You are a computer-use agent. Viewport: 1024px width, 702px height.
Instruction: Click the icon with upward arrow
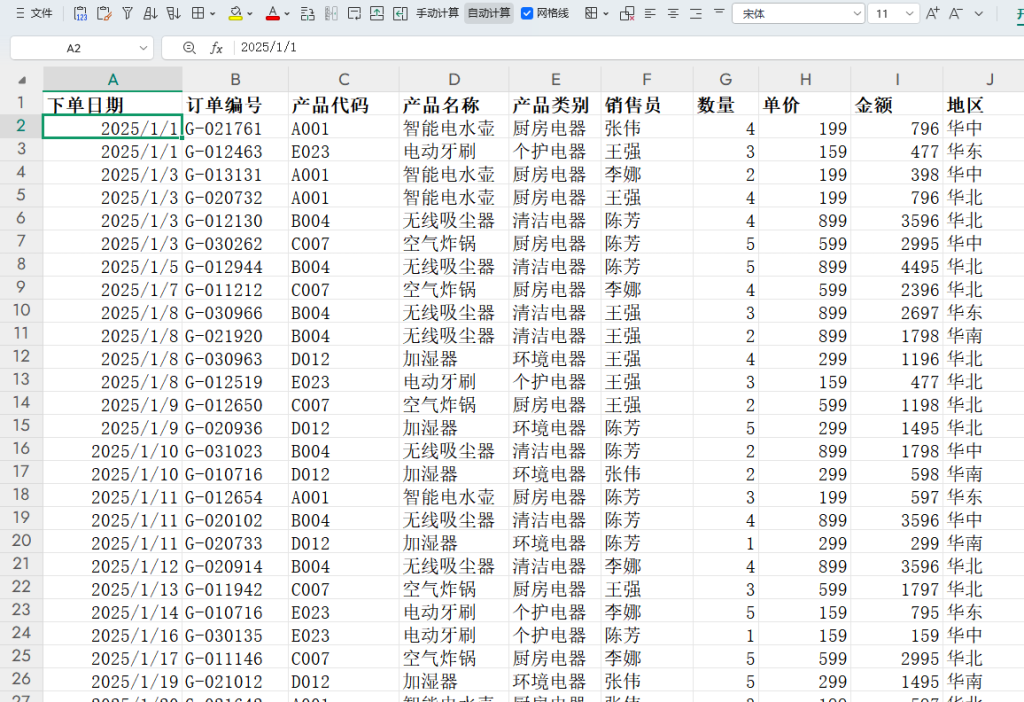(377, 13)
